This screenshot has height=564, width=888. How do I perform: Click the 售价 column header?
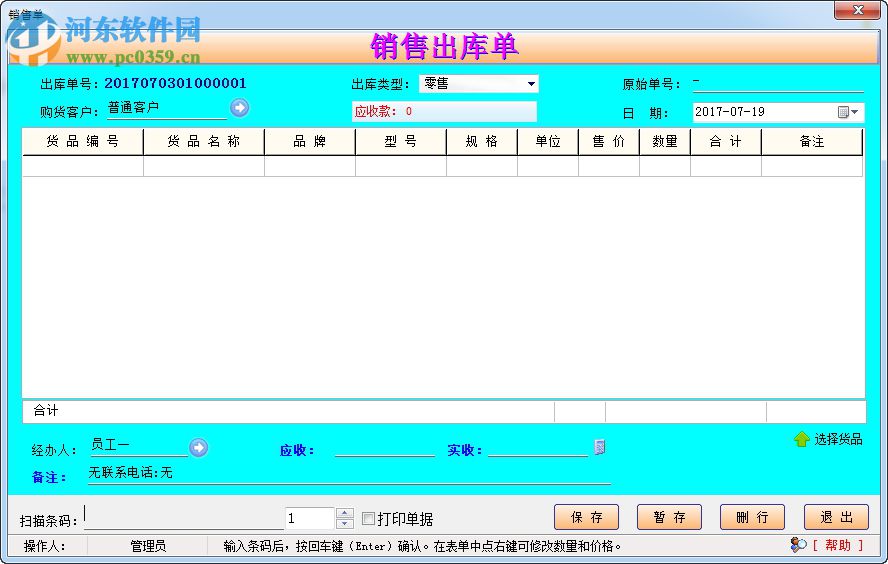(609, 142)
